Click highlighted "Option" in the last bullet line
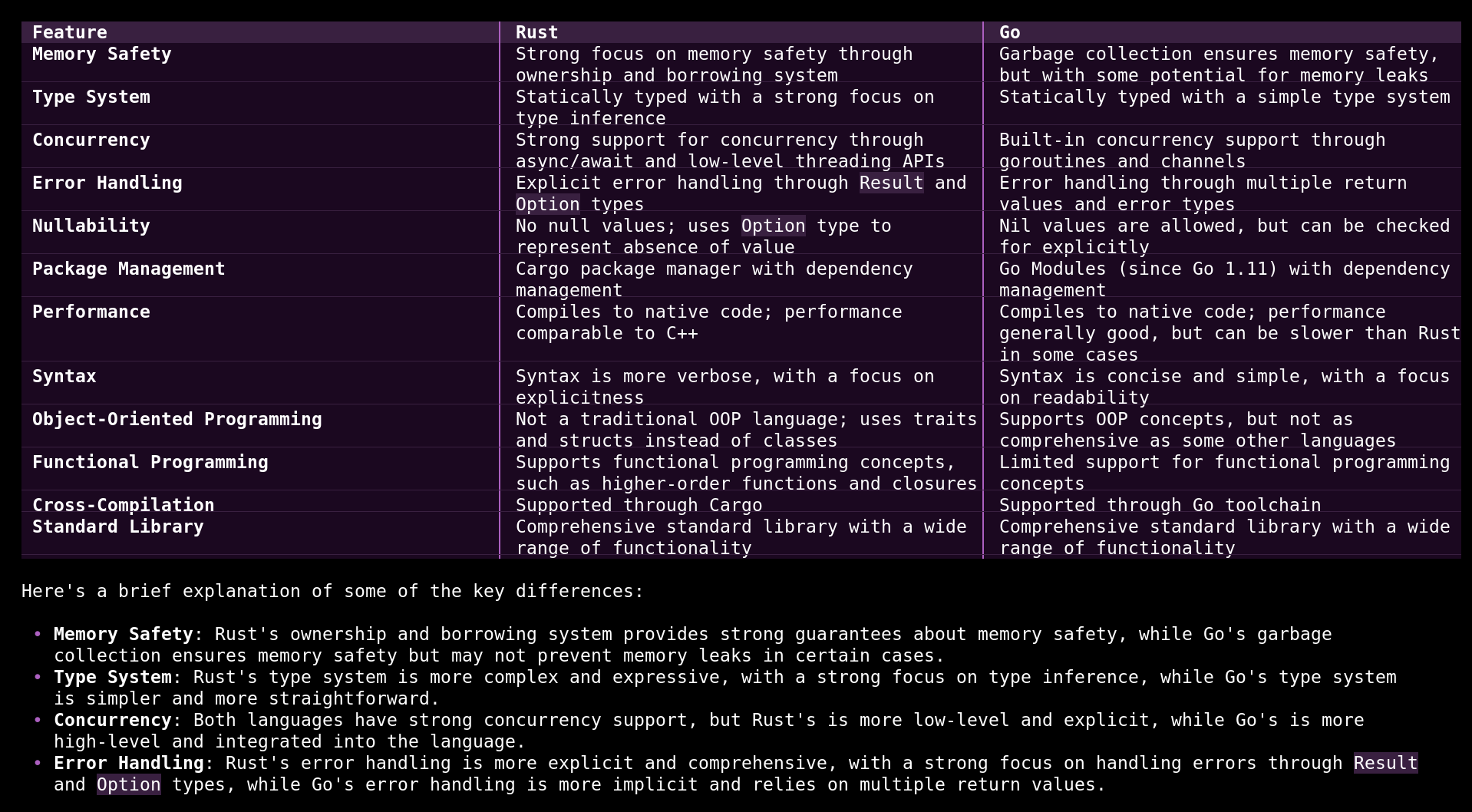The image size is (1472, 812). [x=128, y=784]
